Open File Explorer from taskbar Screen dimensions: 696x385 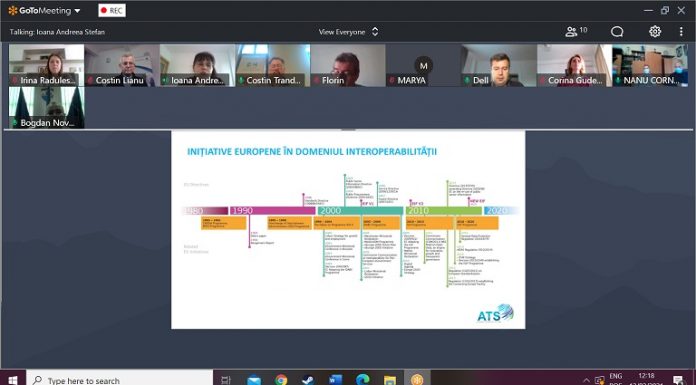(390, 380)
